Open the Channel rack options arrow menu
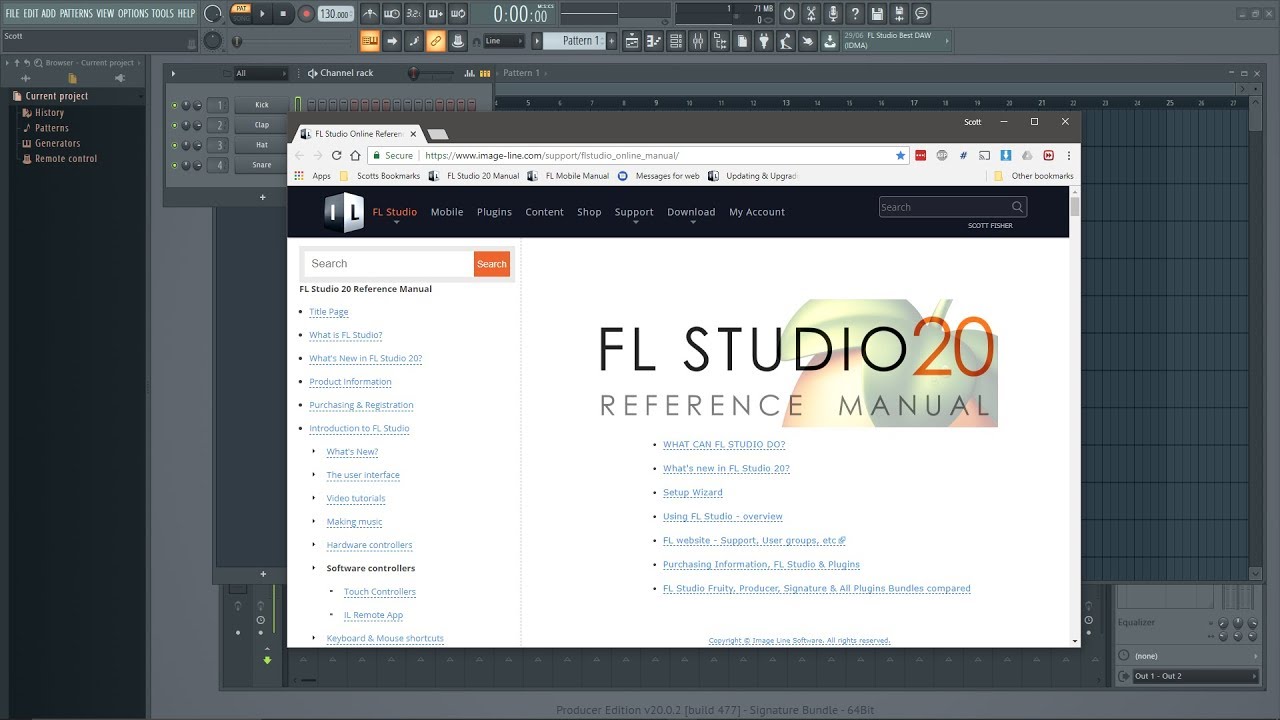Viewport: 1280px width, 720px height. click(x=173, y=73)
